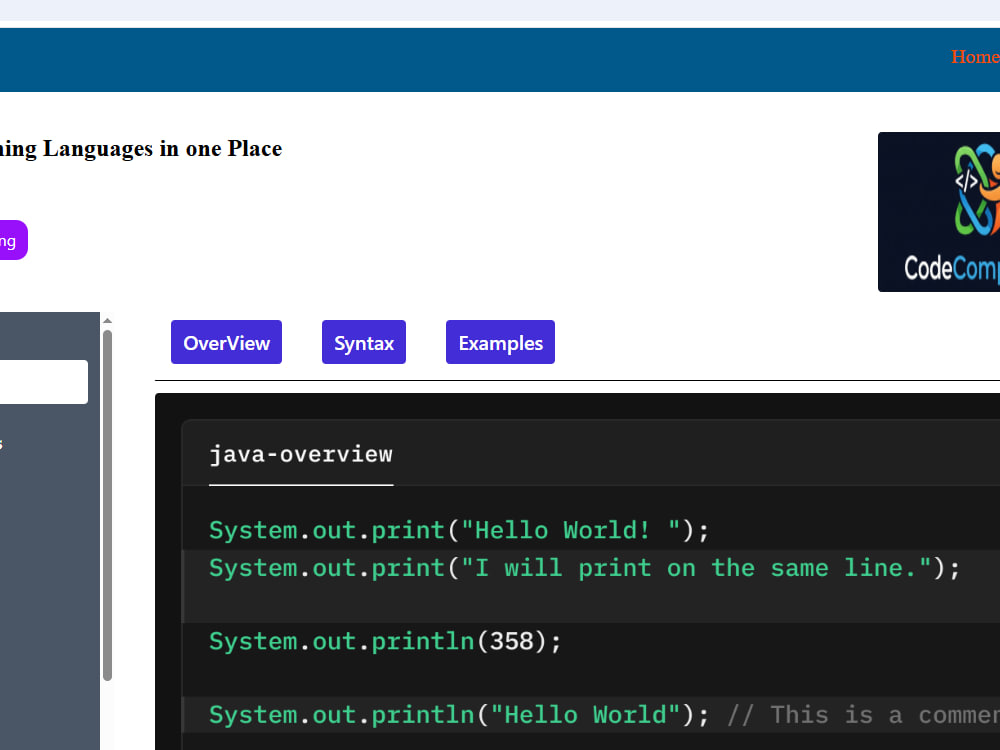The width and height of the screenshot is (1000, 750).
Task: Click the println("Hello World") code line
Action: point(459,715)
